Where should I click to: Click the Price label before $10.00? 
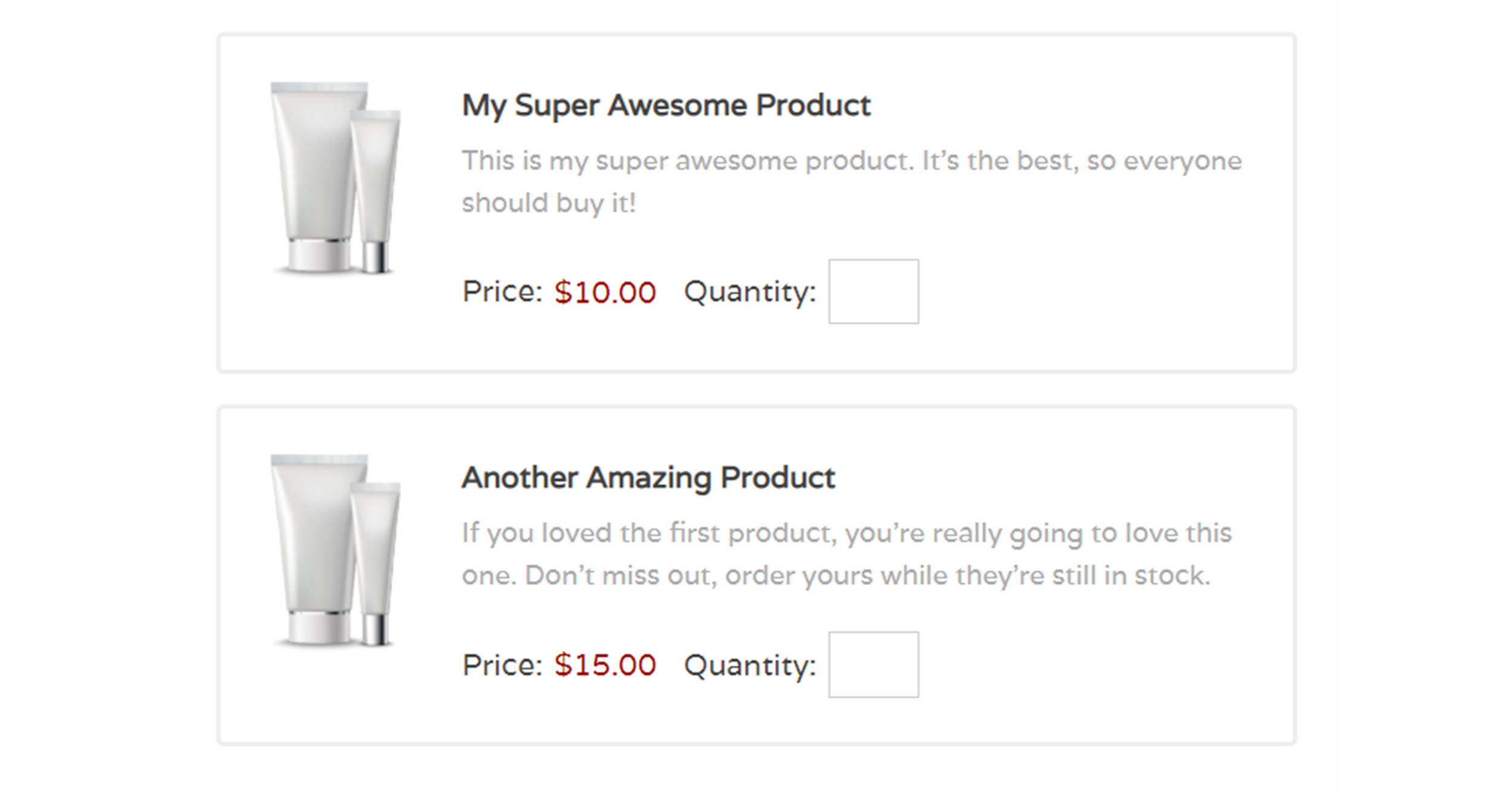coord(502,293)
